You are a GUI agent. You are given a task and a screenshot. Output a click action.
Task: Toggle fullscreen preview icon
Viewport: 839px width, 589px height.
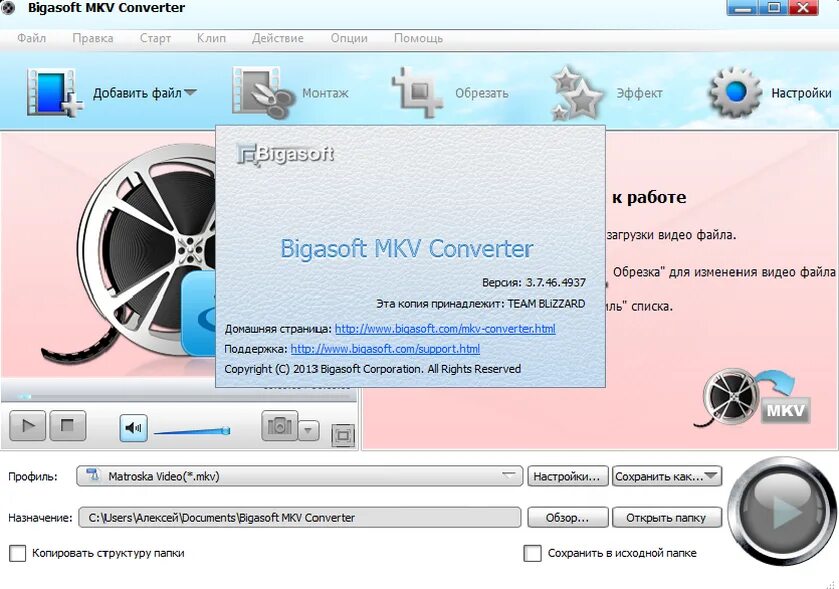[x=343, y=435]
